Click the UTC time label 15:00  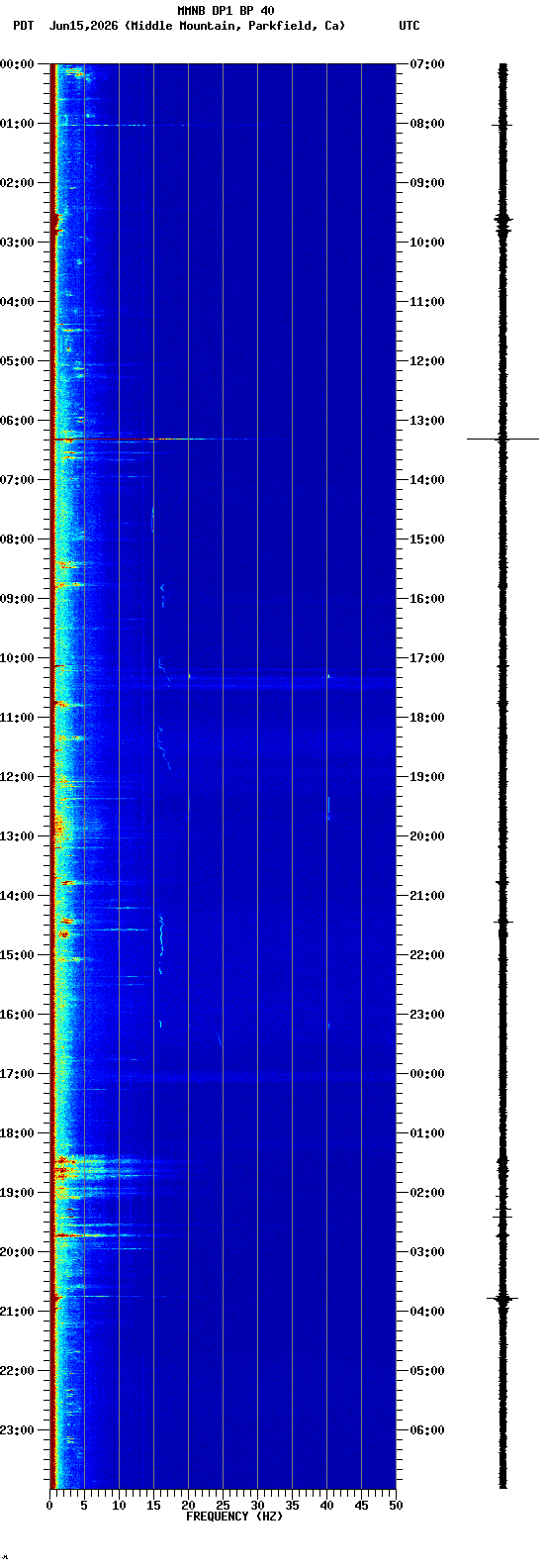427,539
